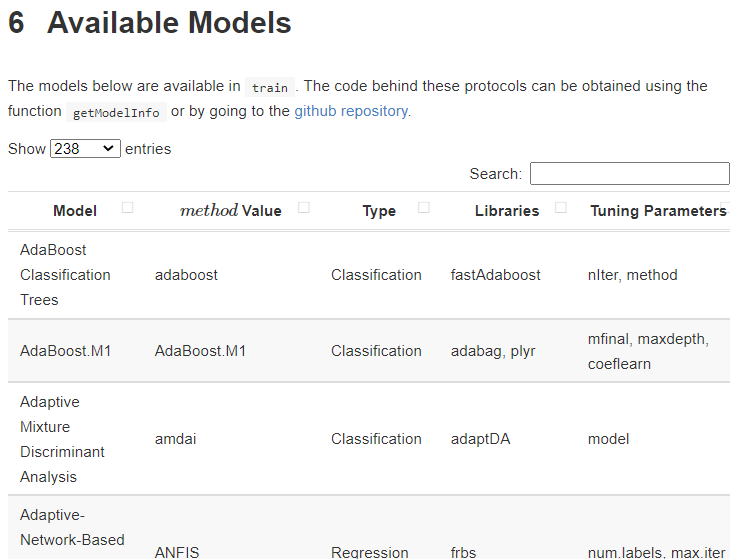Click the adaptDA library cell
The width and height of the screenshot is (744, 559).
coord(480,439)
